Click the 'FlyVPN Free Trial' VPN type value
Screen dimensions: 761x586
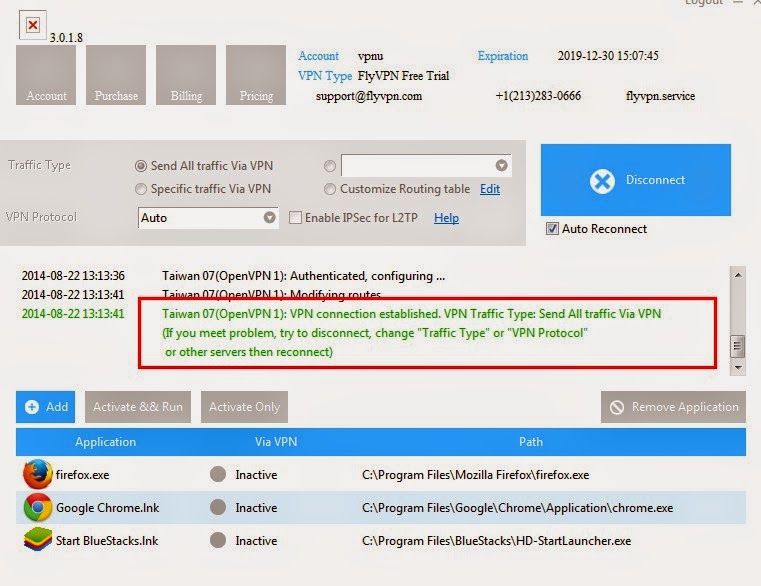tap(403, 76)
